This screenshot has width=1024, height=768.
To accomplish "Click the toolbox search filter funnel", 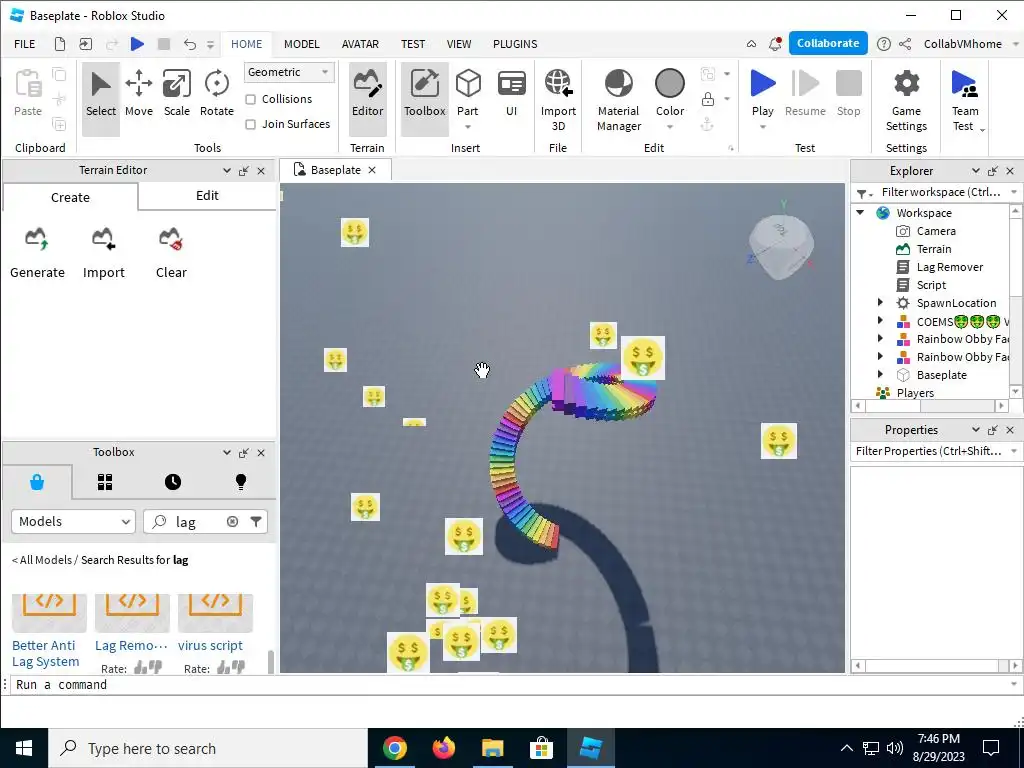I will (256, 521).
